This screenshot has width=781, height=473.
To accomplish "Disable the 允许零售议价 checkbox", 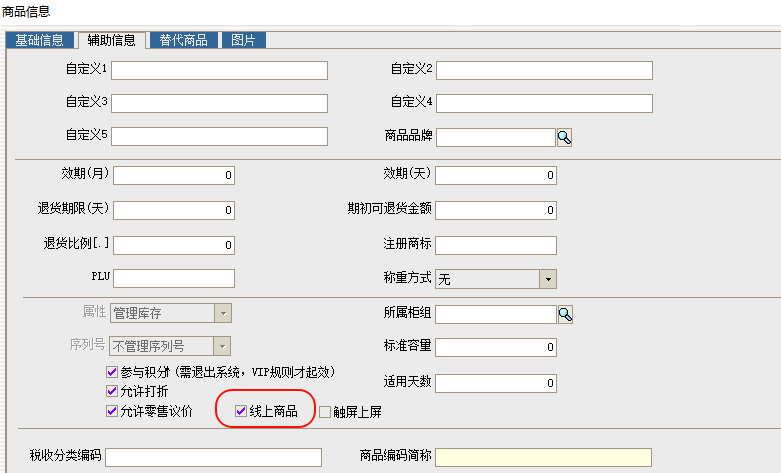I will 112,411.
